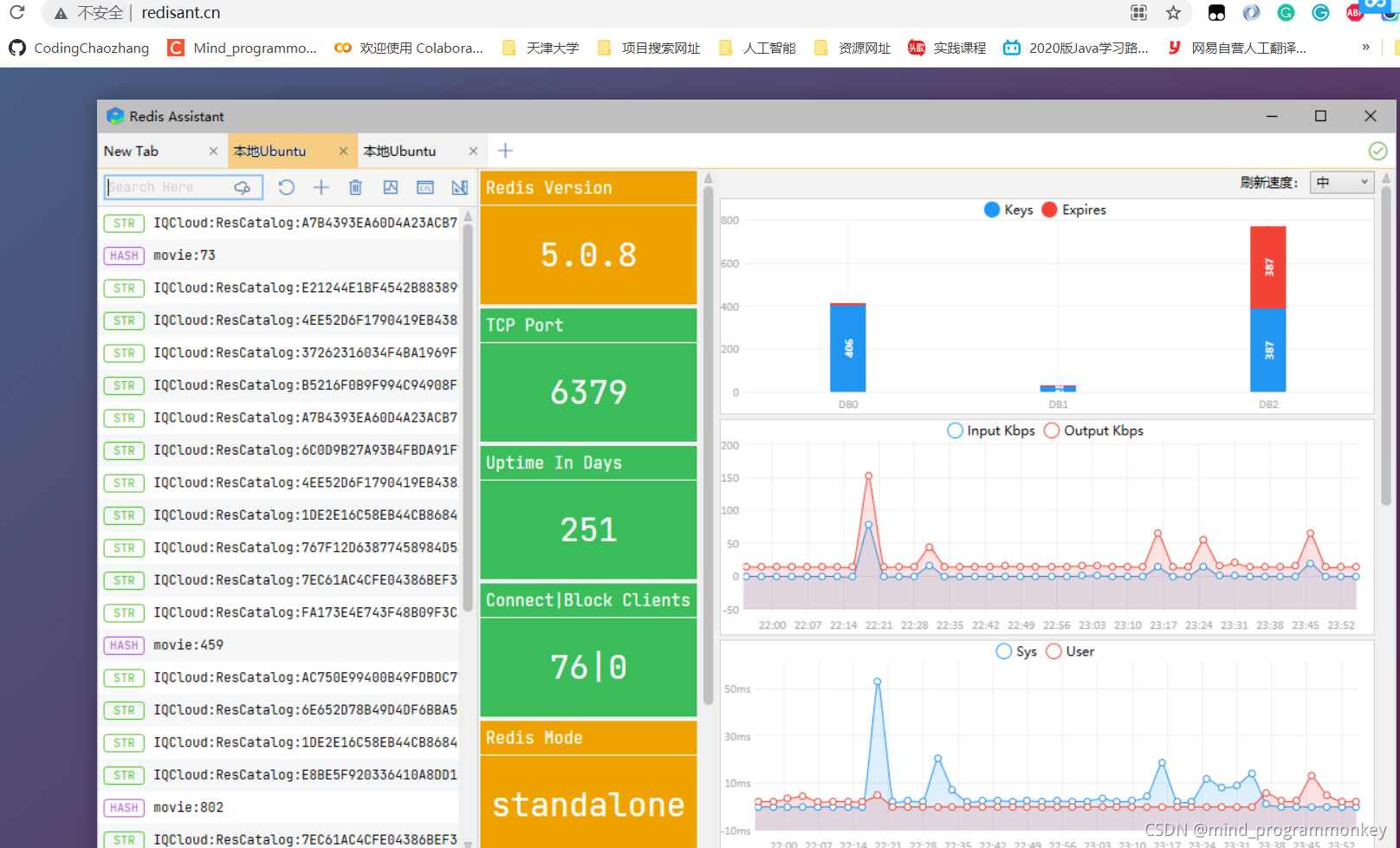
Task: Click the HASH badge next to movie:73
Action: pos(124,256)
